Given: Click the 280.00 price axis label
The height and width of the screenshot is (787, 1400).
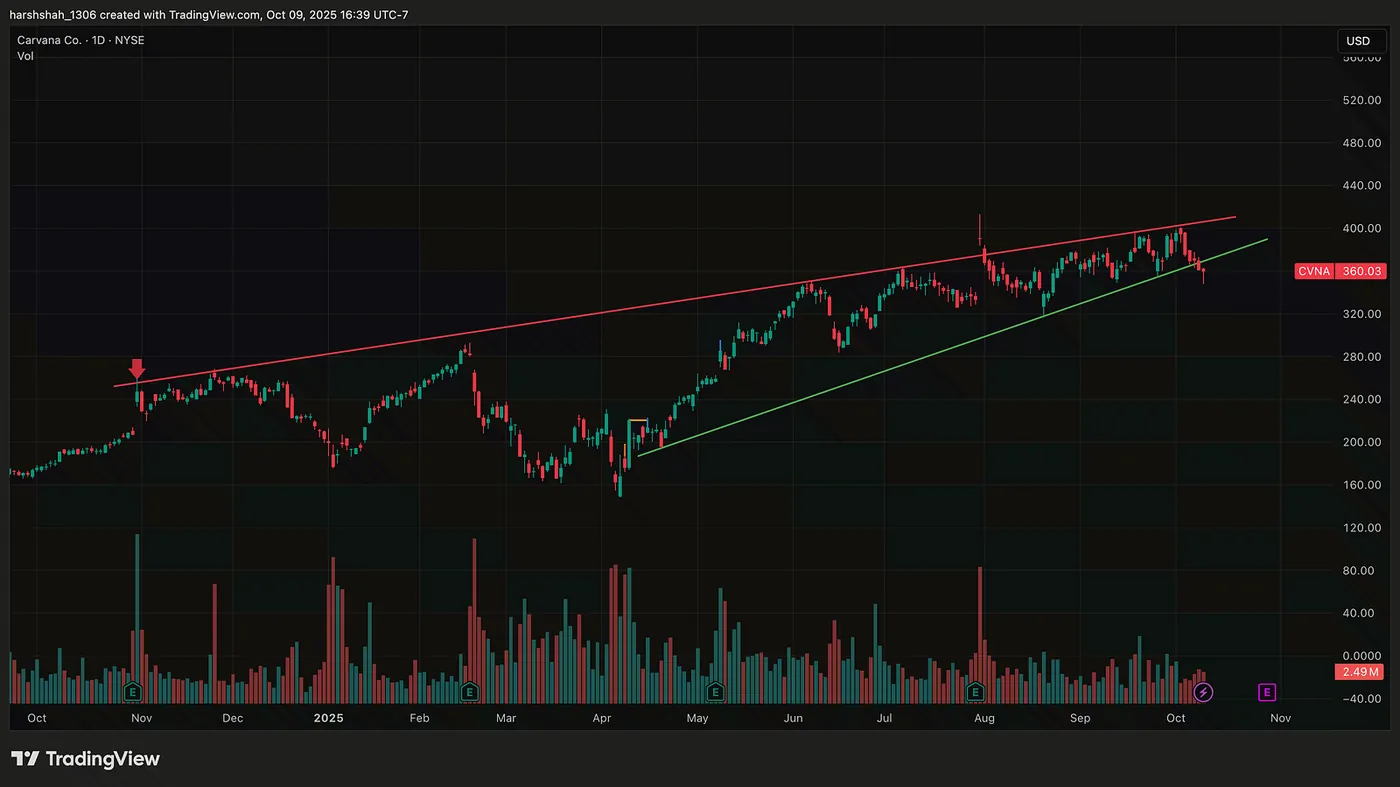Looking at the screenshot, I should click(1362, 357).
